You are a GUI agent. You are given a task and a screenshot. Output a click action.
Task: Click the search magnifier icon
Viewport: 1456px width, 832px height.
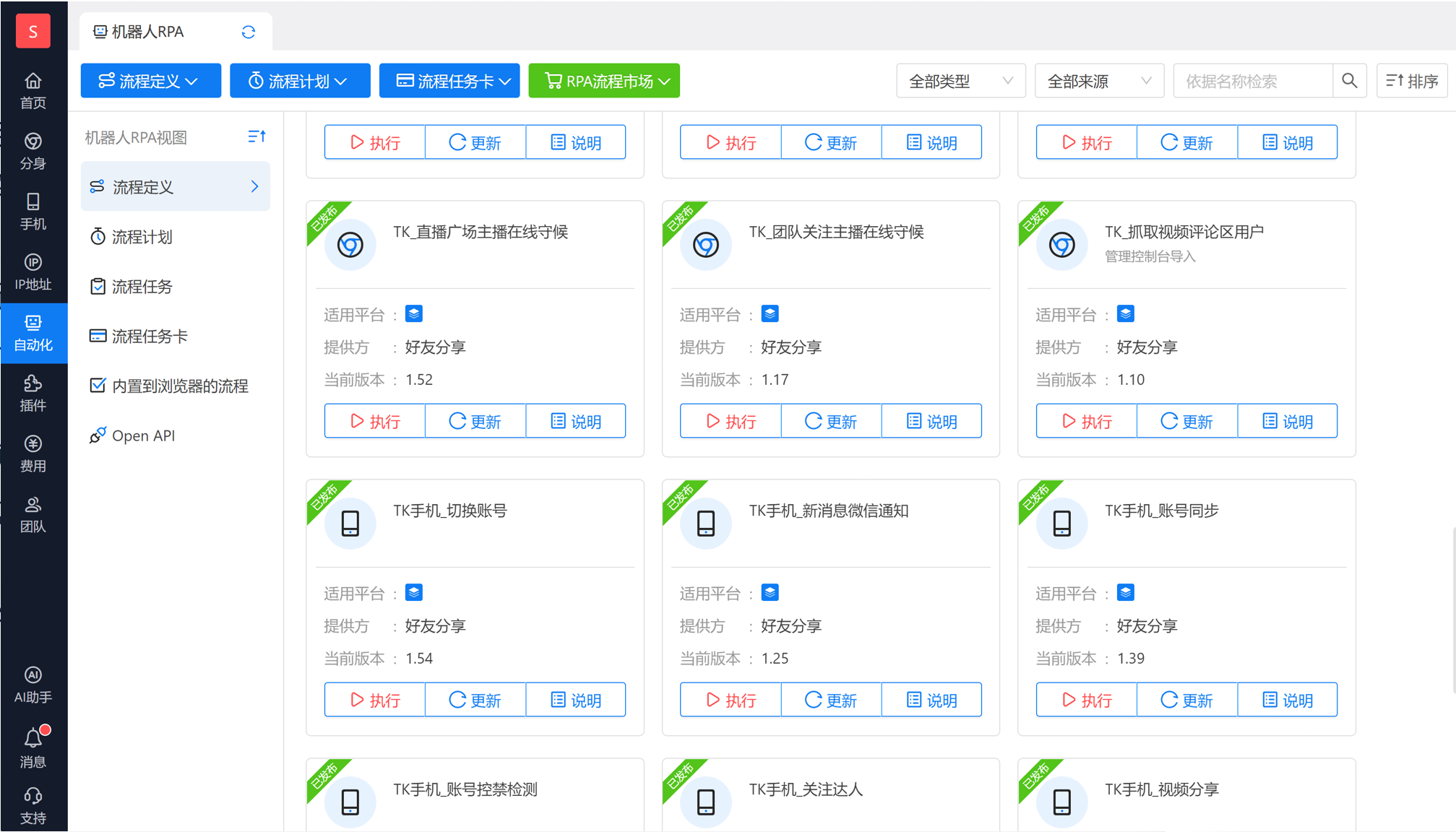[x=1349, y=81]
